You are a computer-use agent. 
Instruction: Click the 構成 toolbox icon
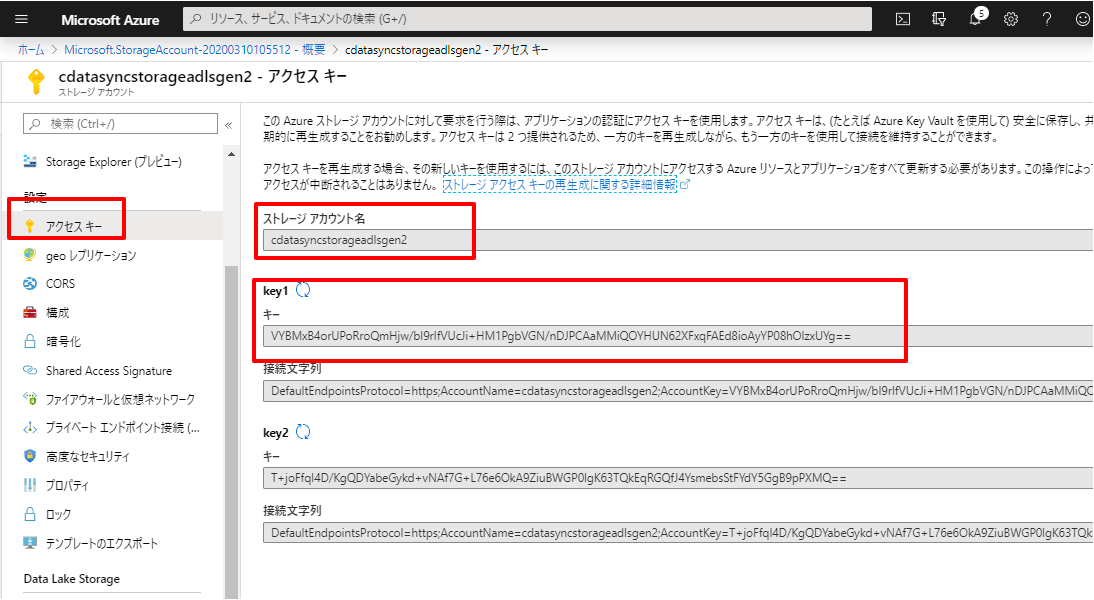[x=30, y=313]
